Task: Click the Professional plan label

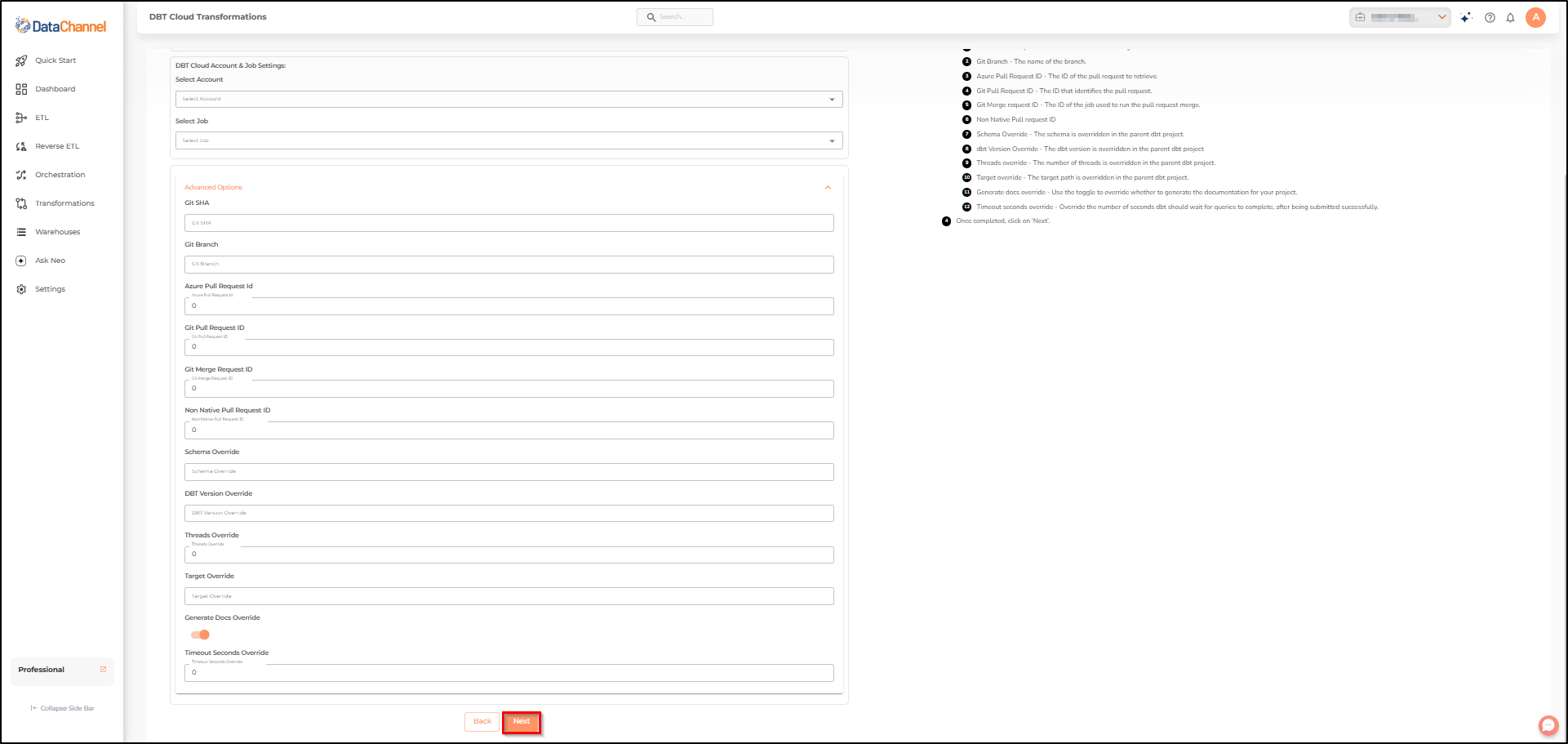Action: pyautogui.click(x=42, y=670)
